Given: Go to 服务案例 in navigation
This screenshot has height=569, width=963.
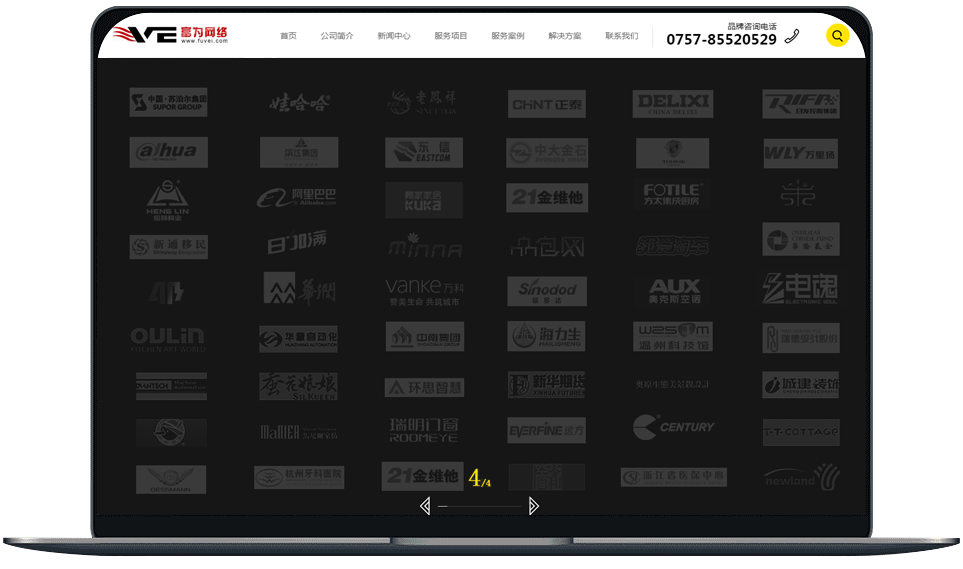Looking at the screenshot, I should (507, 36).
